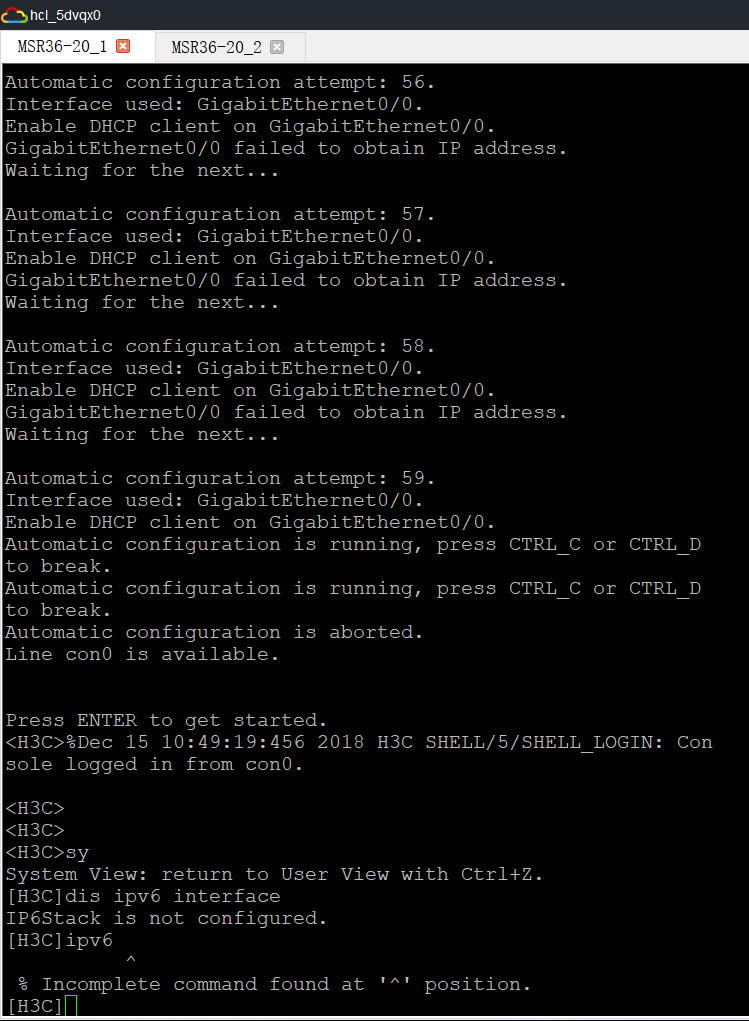This screenshot has width=749, height=1021.
Task: Click the 'Incomplete command found' error line
Action: (274, 984)
